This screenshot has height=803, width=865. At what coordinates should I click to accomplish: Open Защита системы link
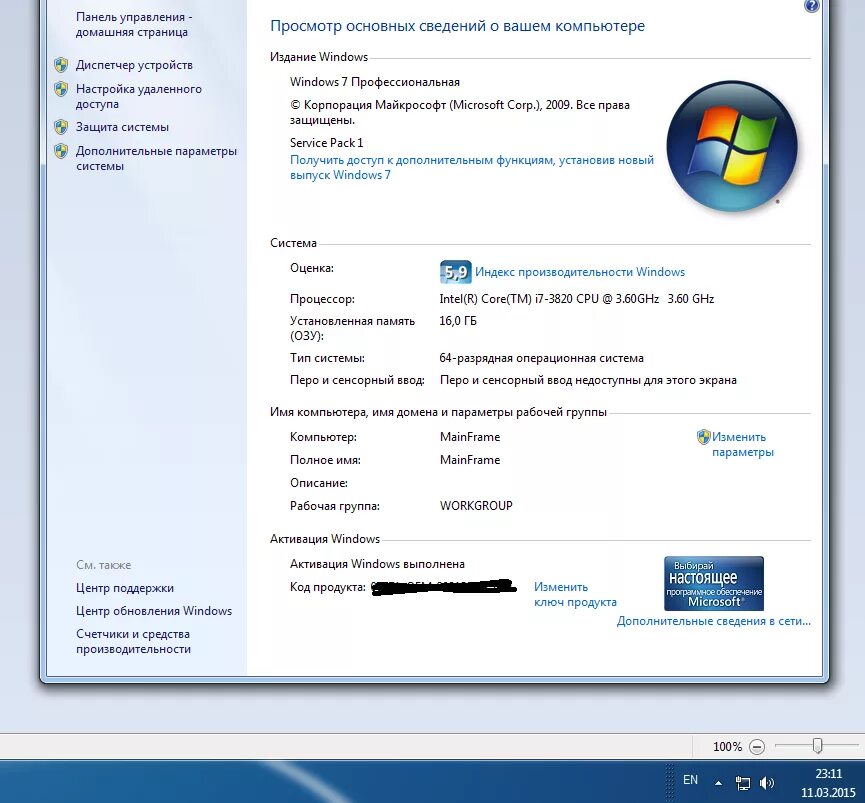tap(122, 127)
